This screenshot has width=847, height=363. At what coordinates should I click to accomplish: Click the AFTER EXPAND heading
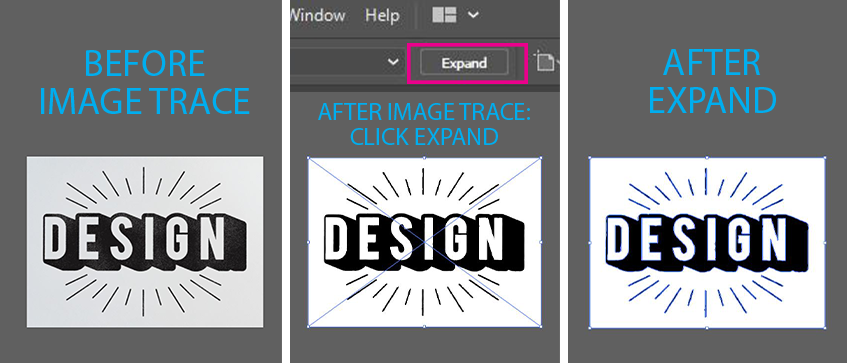(712, 81)
